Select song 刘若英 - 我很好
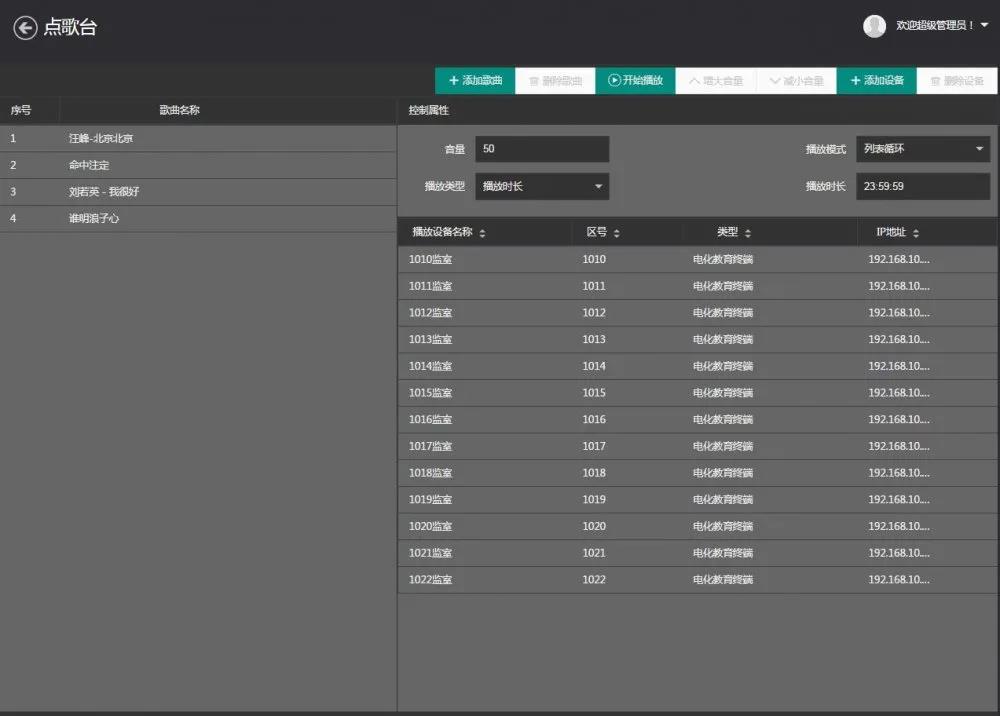The width and height of the screenshot is (1000, 716). (103, 191)
